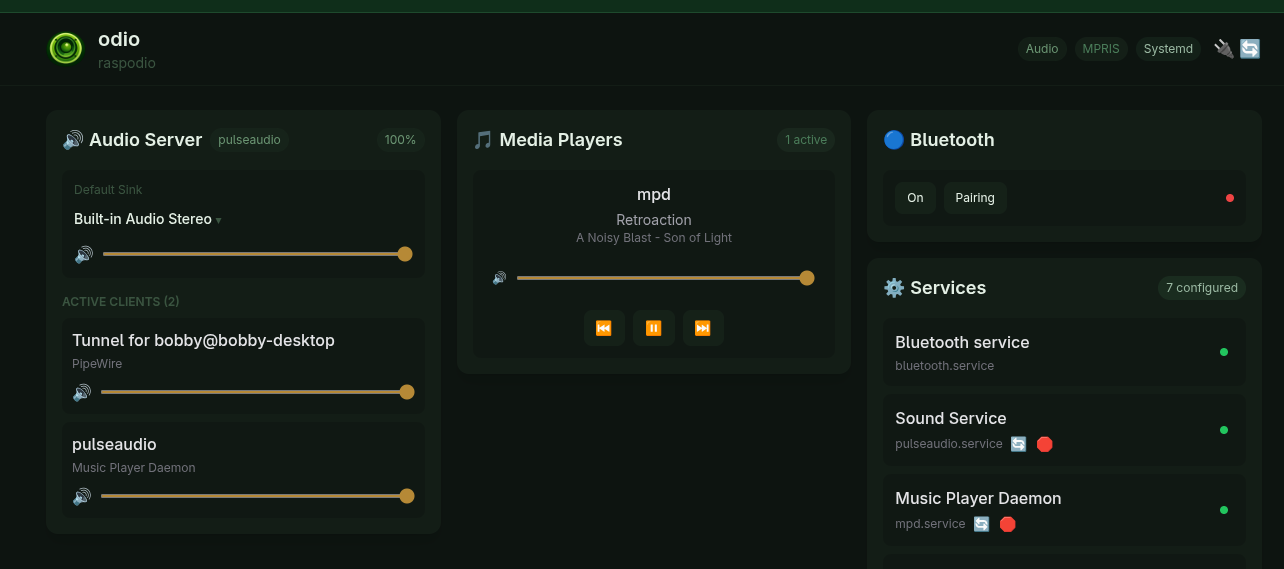This screenshot has width=1284, height=569.
Task: Select the Systemd header tab
Action: [x=1168, y=49]
